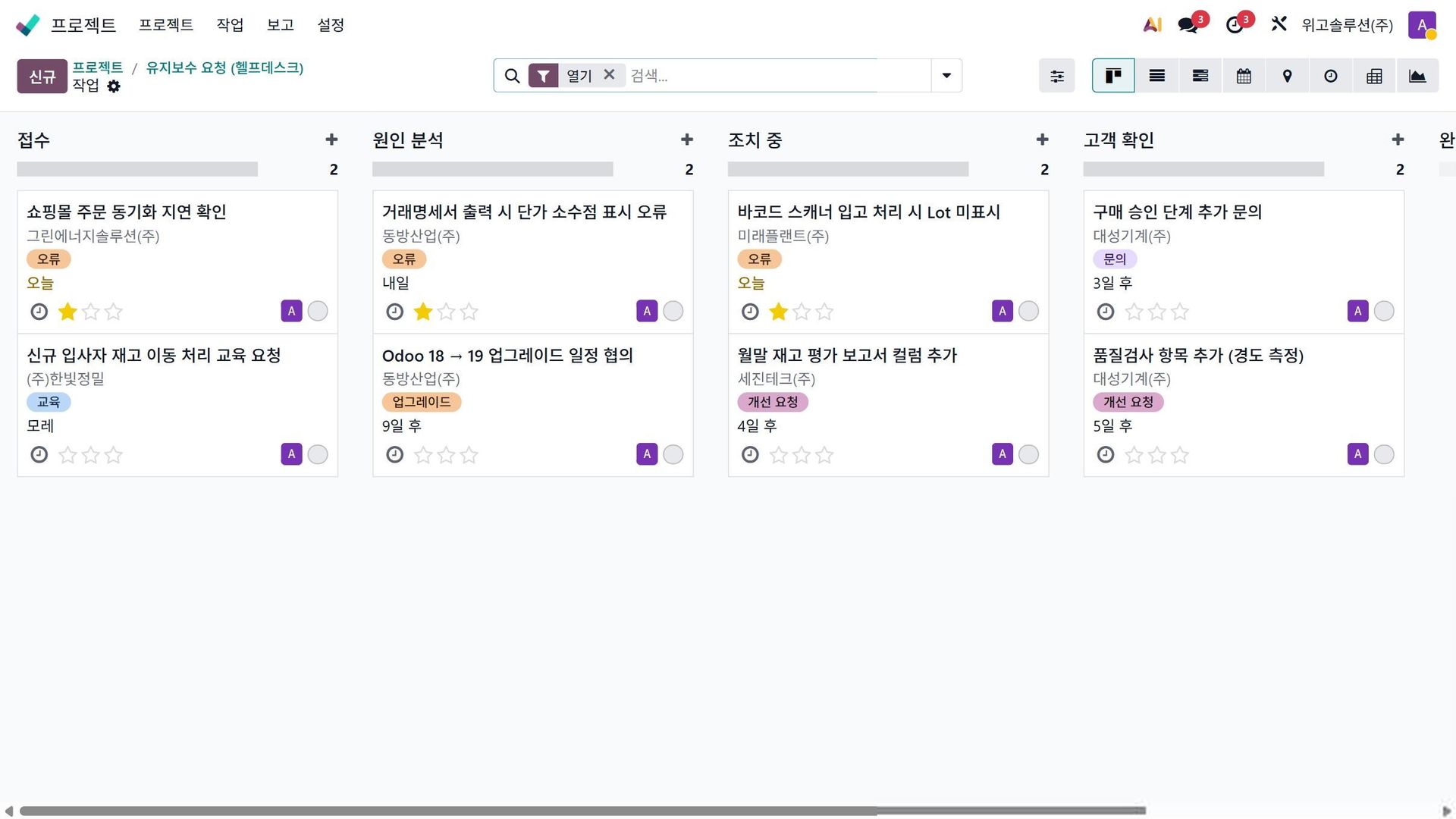Click the 접수 column progress bar
This screenshot has height=819, width=1456.
tap(137, 169)
